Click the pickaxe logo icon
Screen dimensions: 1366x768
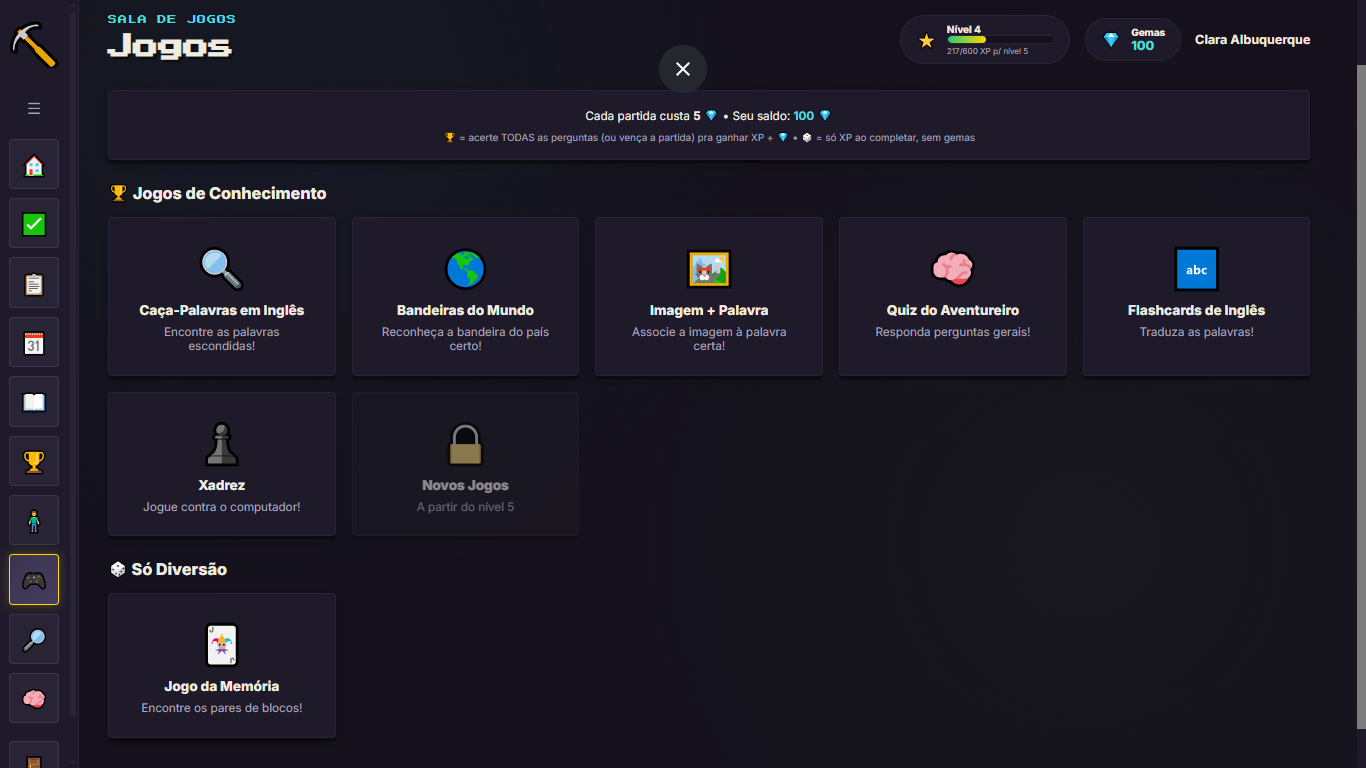pos(34,45)
